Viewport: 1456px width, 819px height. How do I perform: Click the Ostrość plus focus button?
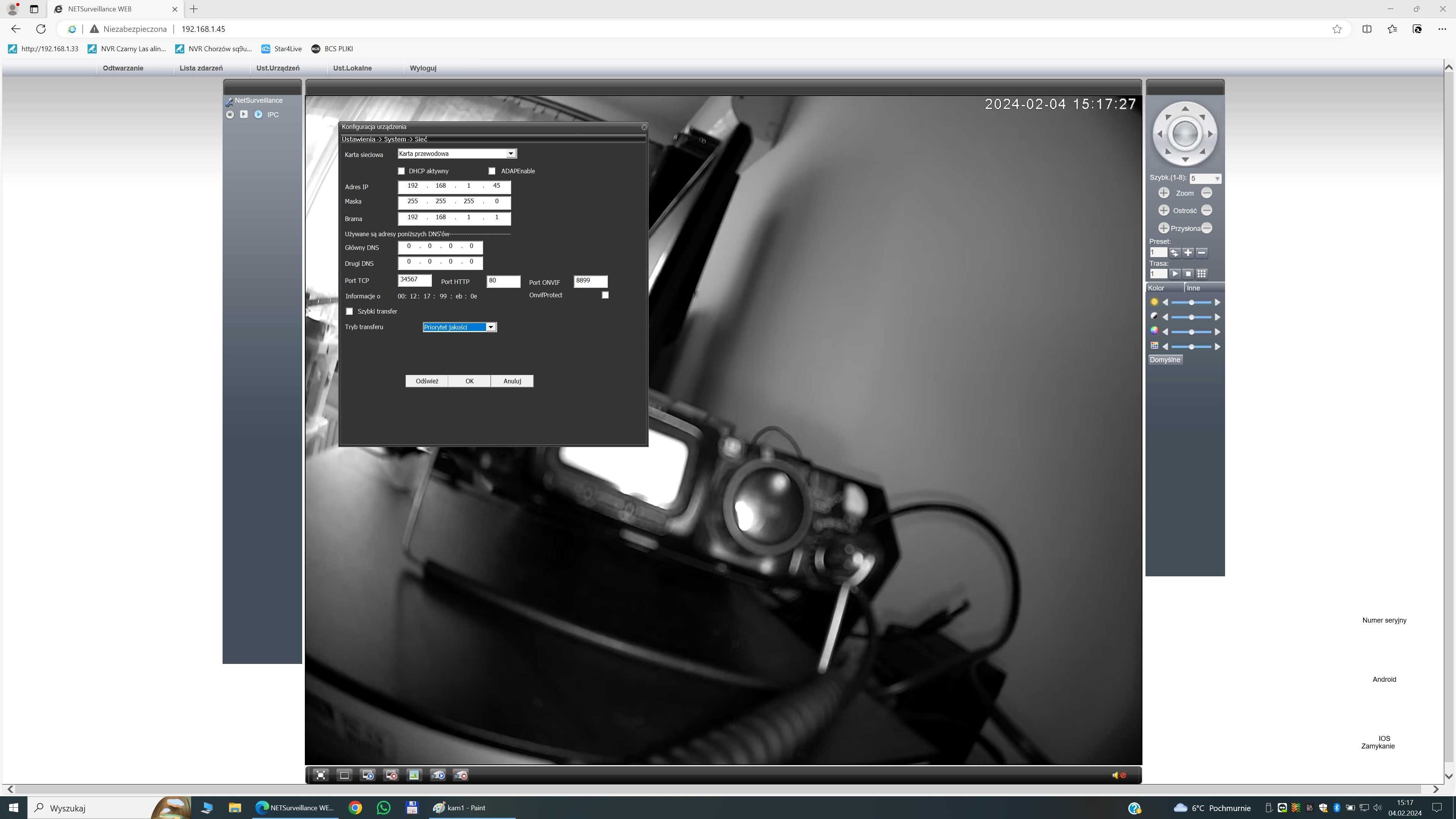click(x=1164, y=210)
